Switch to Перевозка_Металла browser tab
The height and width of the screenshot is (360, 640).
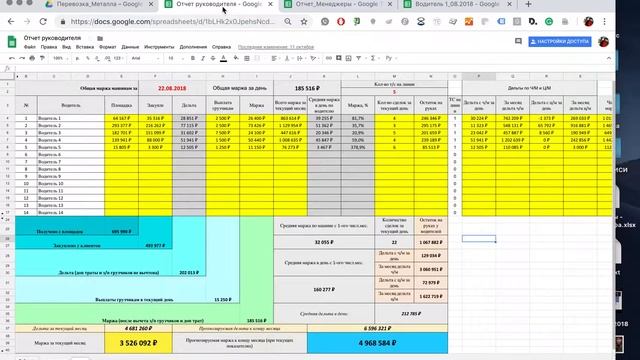click(99, 4)
